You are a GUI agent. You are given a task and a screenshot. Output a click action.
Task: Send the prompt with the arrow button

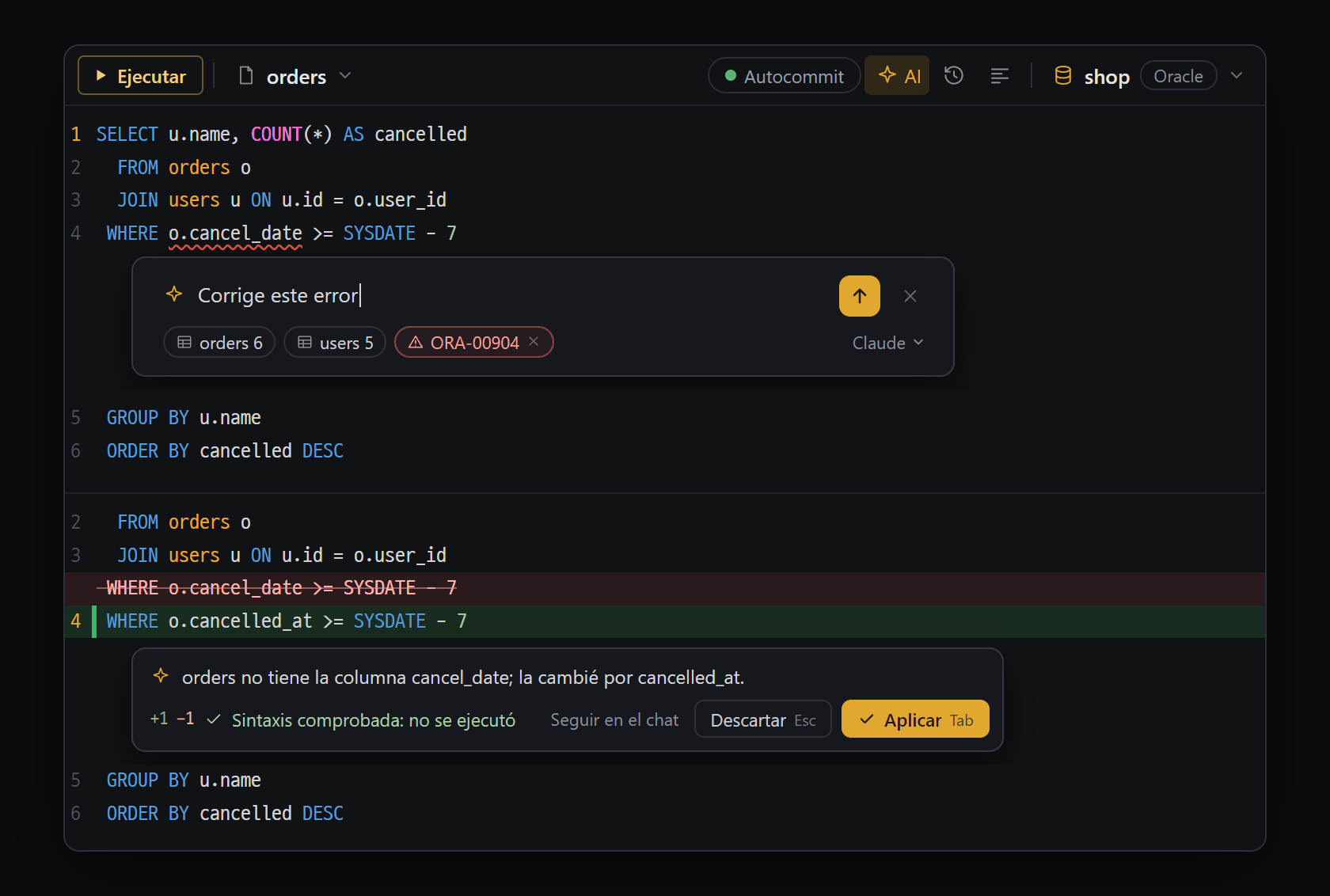(860, 296)
